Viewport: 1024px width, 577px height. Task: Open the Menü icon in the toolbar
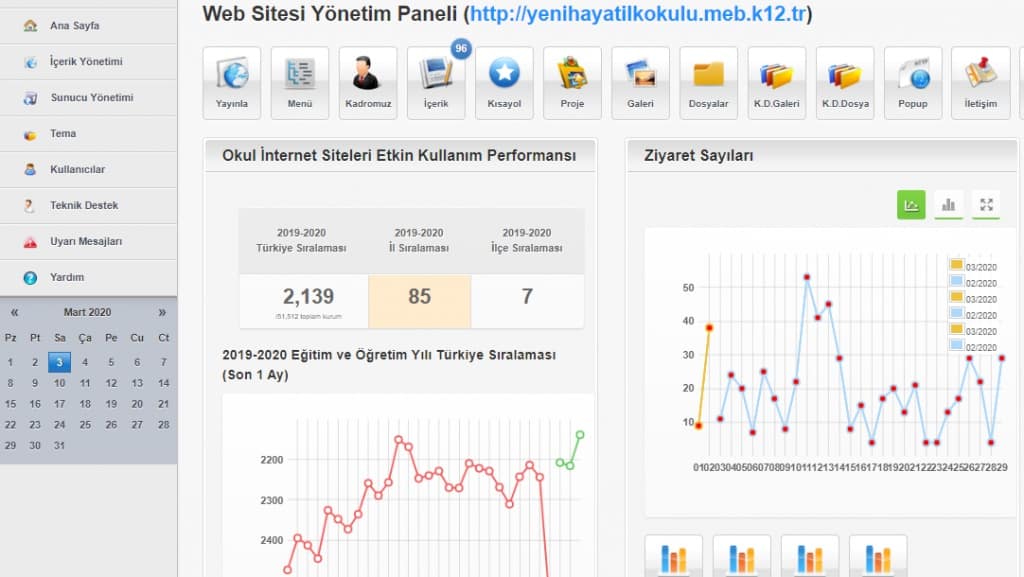tap(300, 82)
